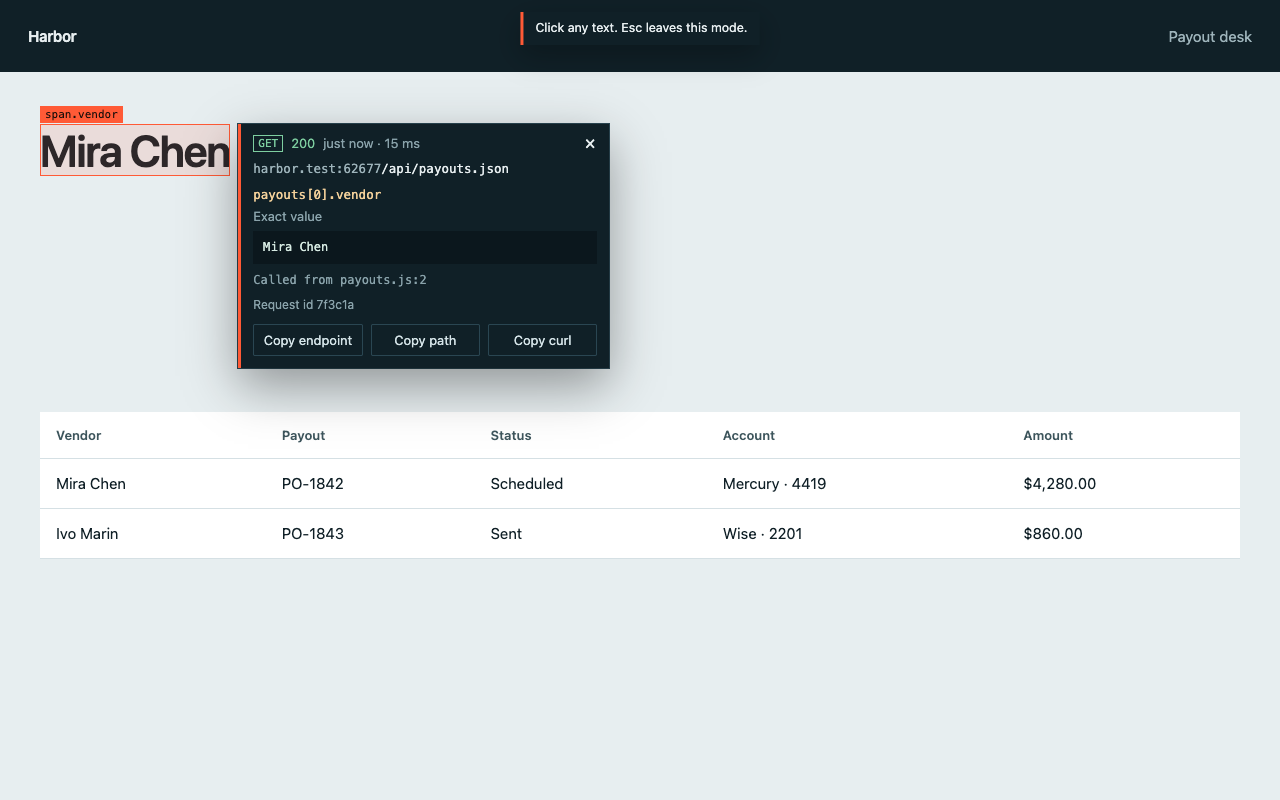The image size is (1280, 800).
Task: Click the span.vendor element tag
Action: pos(81,114)
